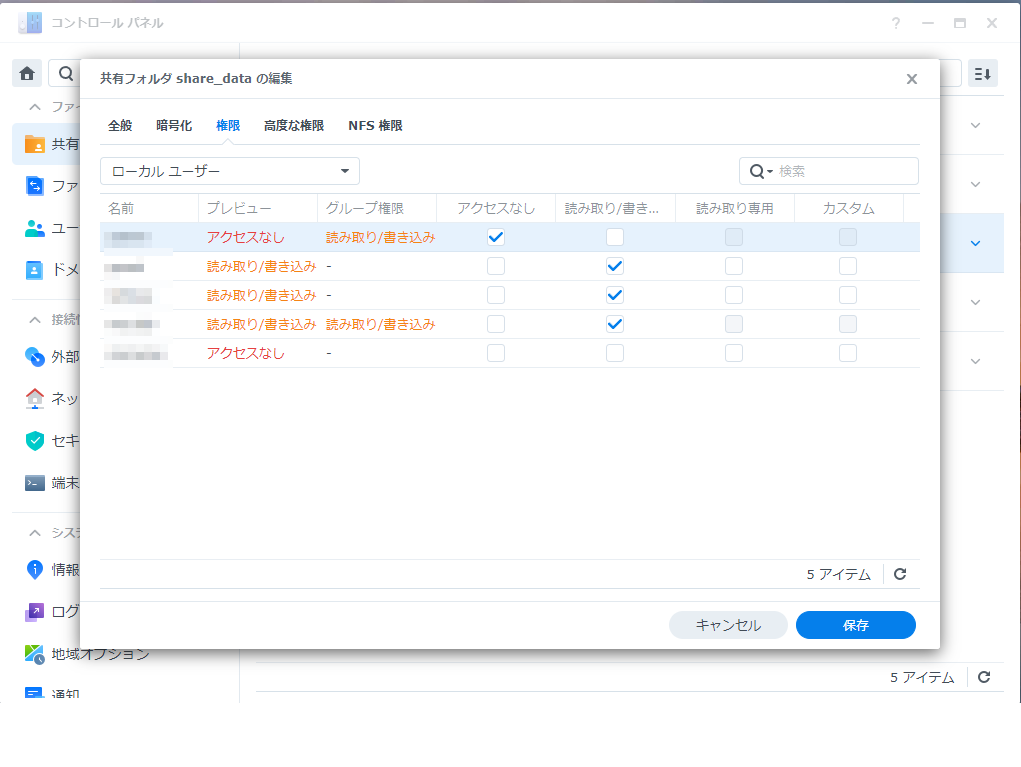Sort by the 名前 column header
1021x767 pixels.
(149, 208)
